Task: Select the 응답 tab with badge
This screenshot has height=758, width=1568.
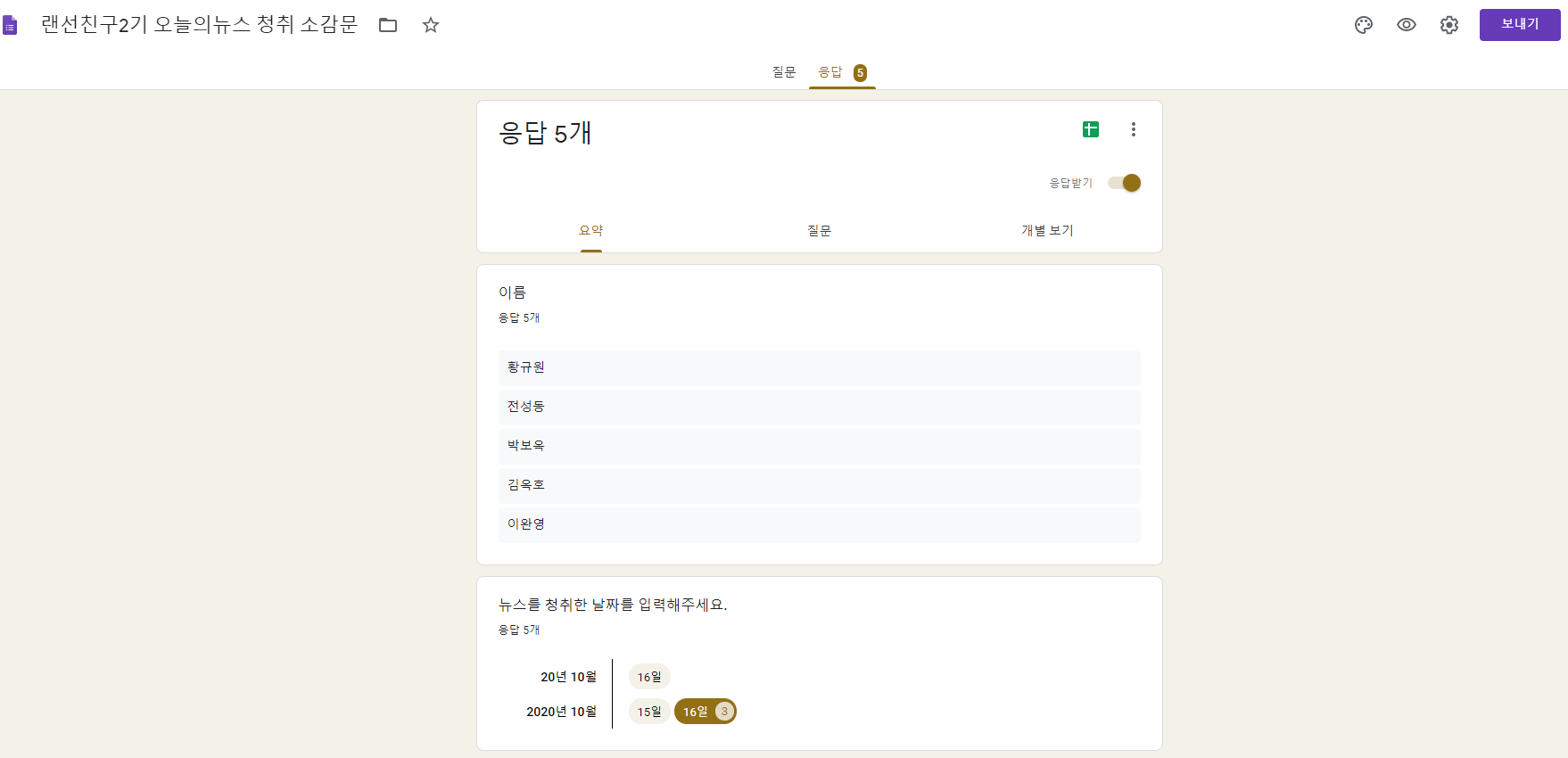Action: click(x=842, y=72)
